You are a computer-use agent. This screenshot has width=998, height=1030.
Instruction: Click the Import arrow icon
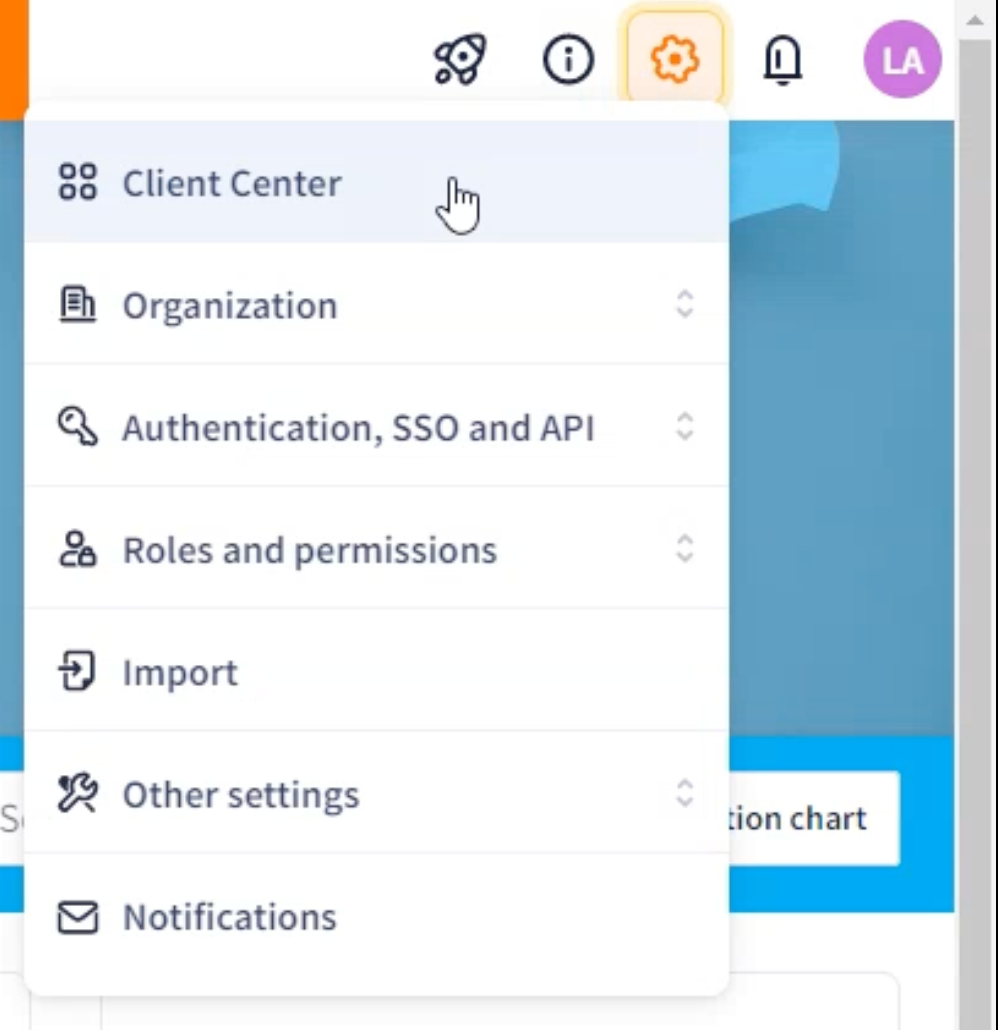[x=80, y=671]
